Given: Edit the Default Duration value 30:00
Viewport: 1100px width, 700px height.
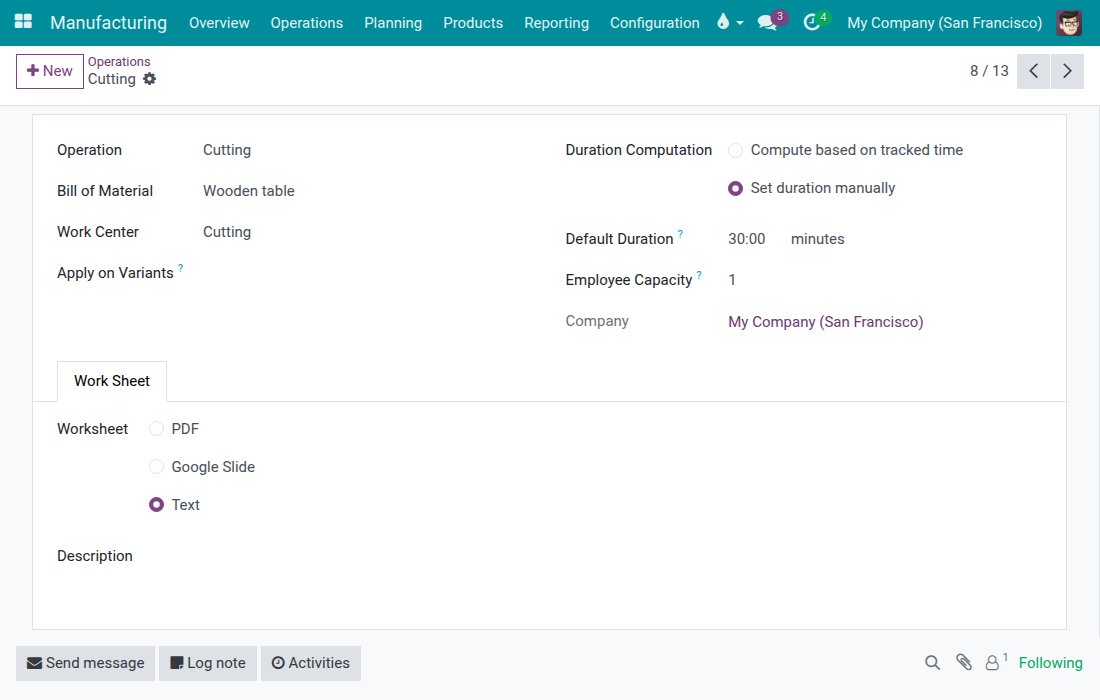Looking at the screenshot, I should [x=746, y=239].
